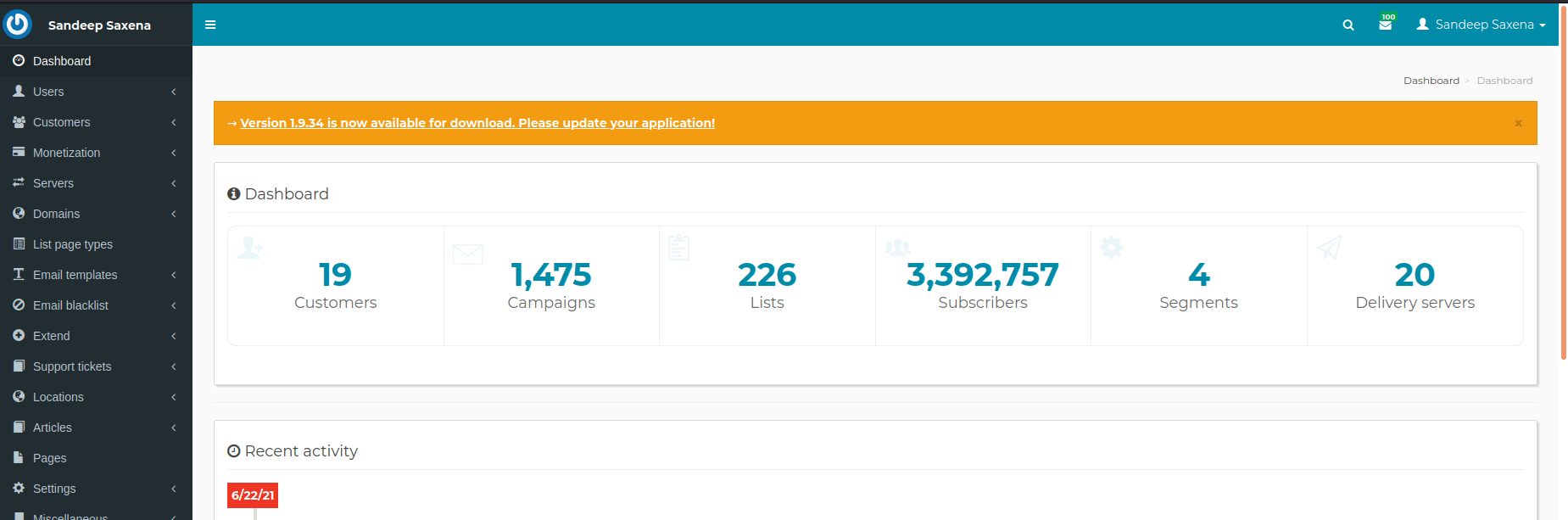Click the first Dashboard breadcrumb link
This screenshot has width=1568, height=520.
[x=1431, y=81]
